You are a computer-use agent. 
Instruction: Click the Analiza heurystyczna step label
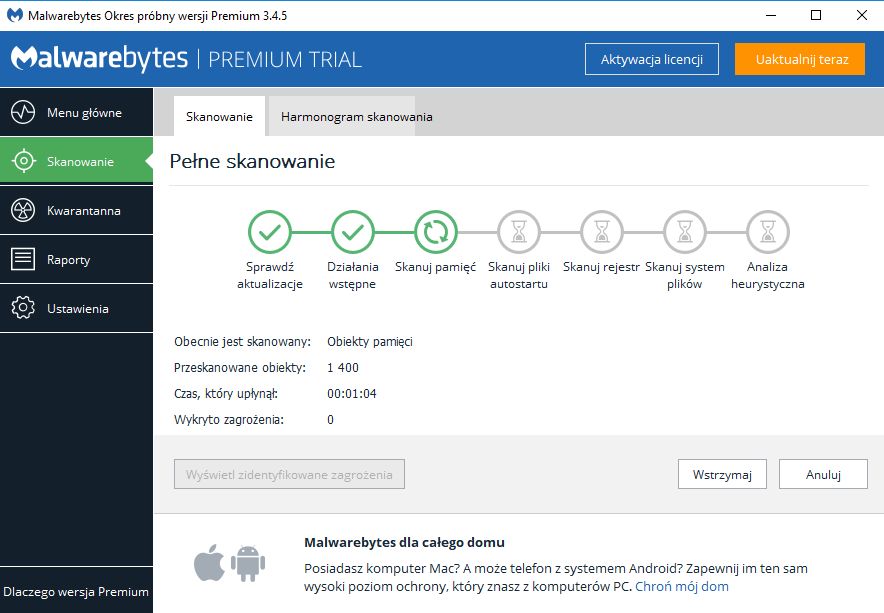coord(767,275)
